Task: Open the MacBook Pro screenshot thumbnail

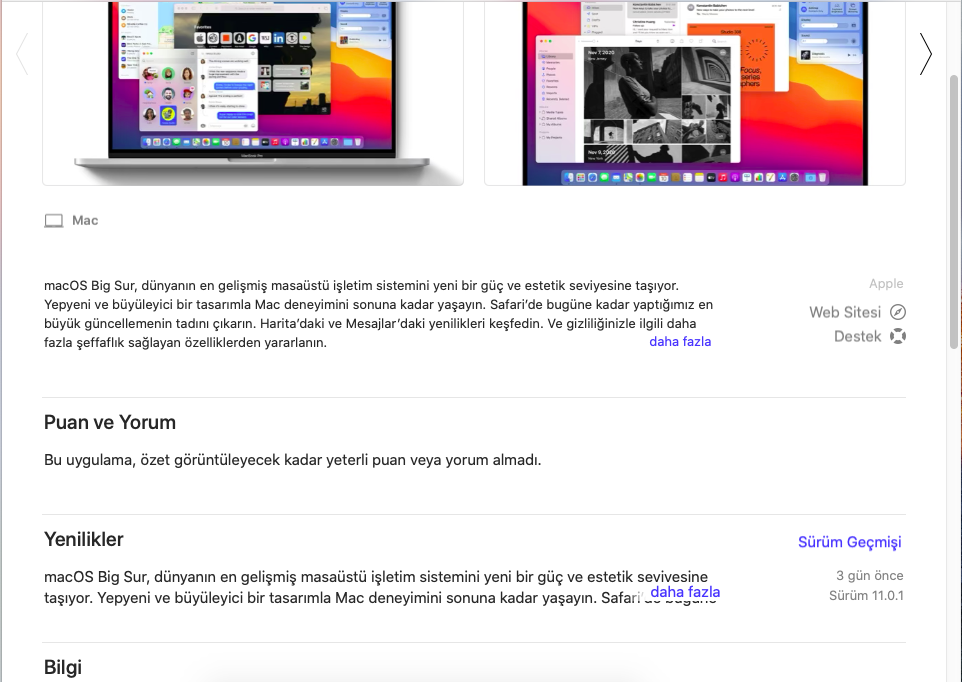Action: pos(253,93)
